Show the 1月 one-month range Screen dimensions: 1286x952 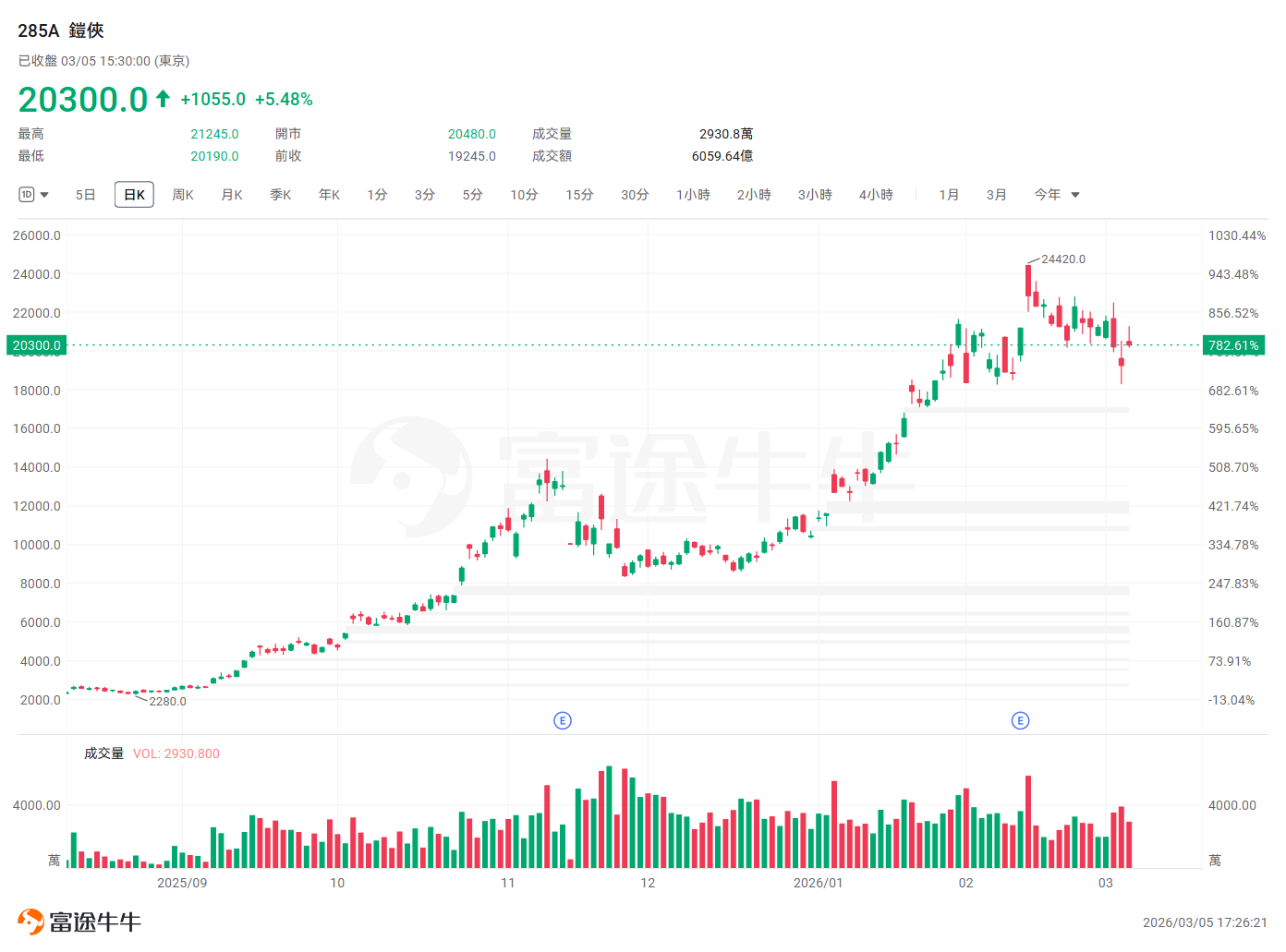click(x=949, y=195)
